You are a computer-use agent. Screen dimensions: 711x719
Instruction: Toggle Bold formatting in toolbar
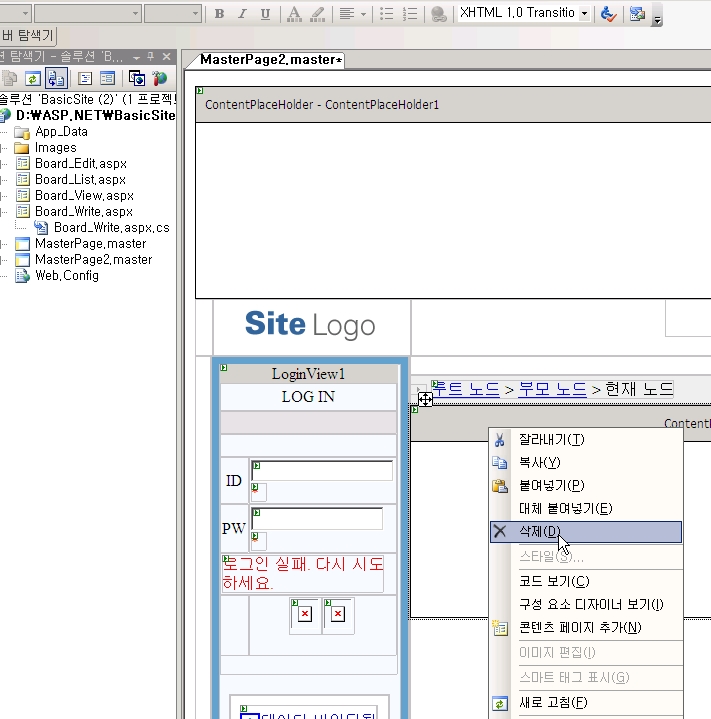[x=219, y=14]
